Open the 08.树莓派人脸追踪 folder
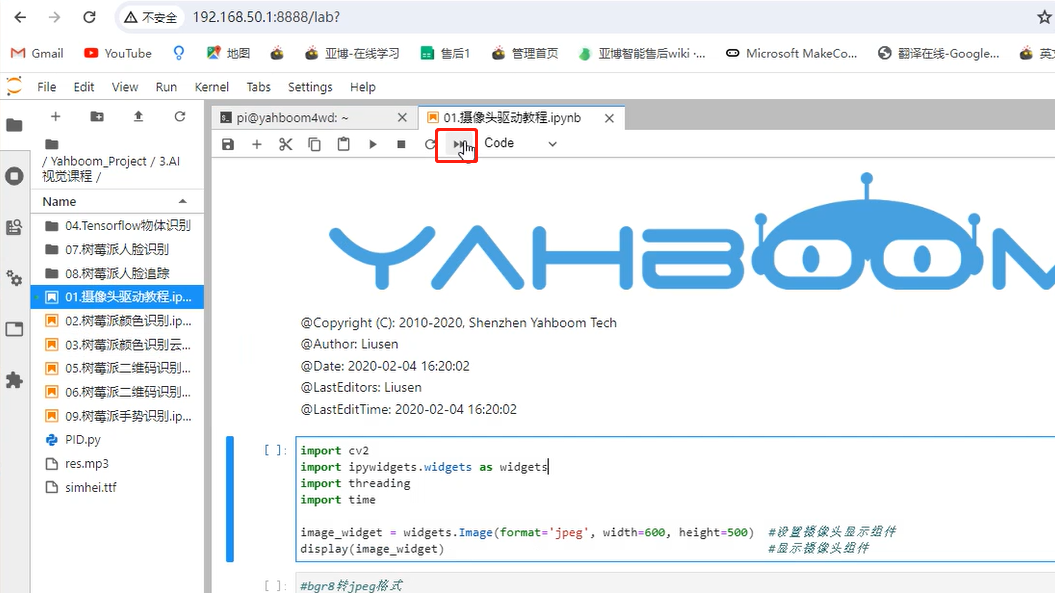This screenshot has height=593, width=1055. point(118,273)
